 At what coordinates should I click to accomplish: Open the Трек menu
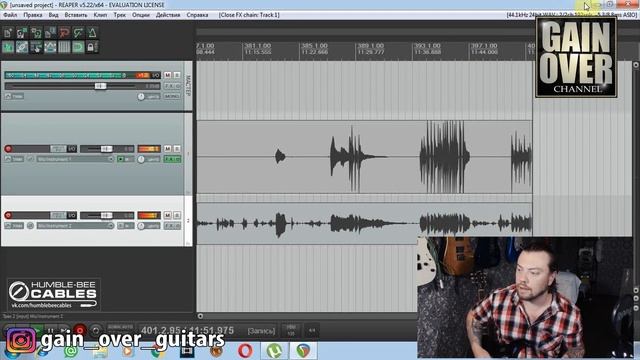[x=120, y=15]
